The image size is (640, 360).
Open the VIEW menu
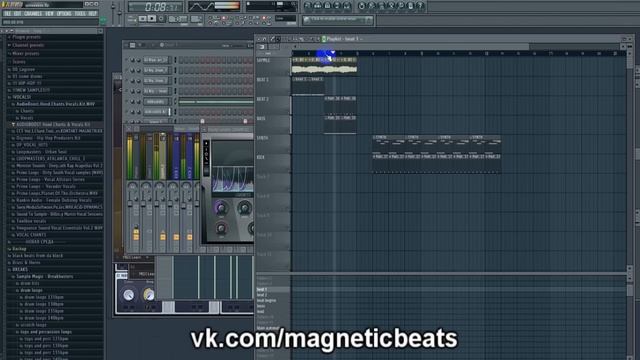(49, 14)
